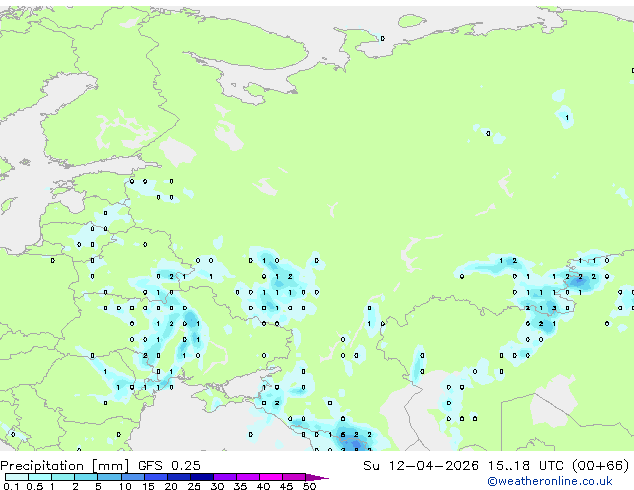Pick the 25–30 mm navy legend segment
This screenshot has height=490, width=634.
click(201, 477)
